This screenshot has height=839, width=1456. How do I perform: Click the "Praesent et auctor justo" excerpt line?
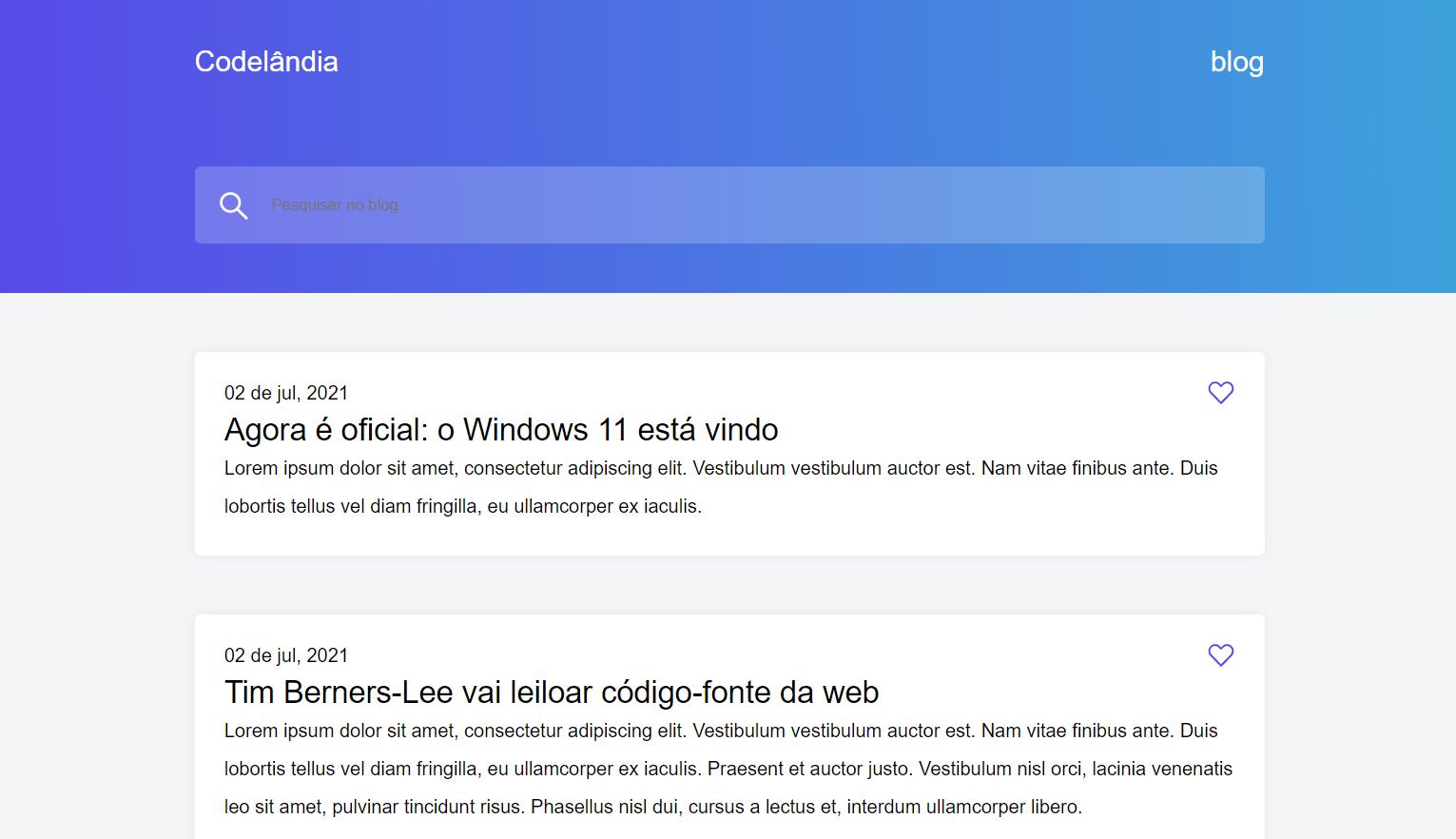[x=808, y=769]
